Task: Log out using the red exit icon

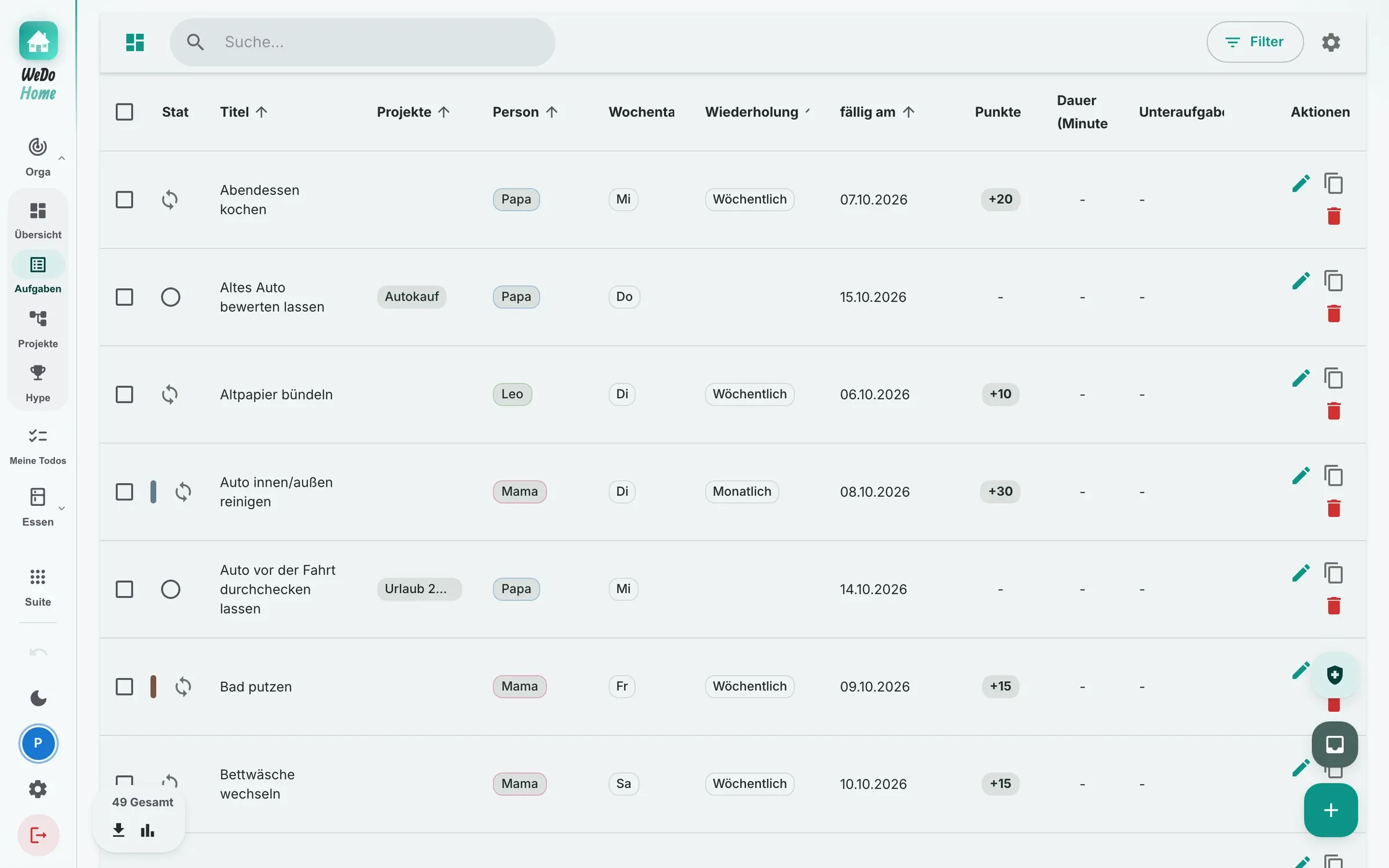Action: [x=38, y=835]
